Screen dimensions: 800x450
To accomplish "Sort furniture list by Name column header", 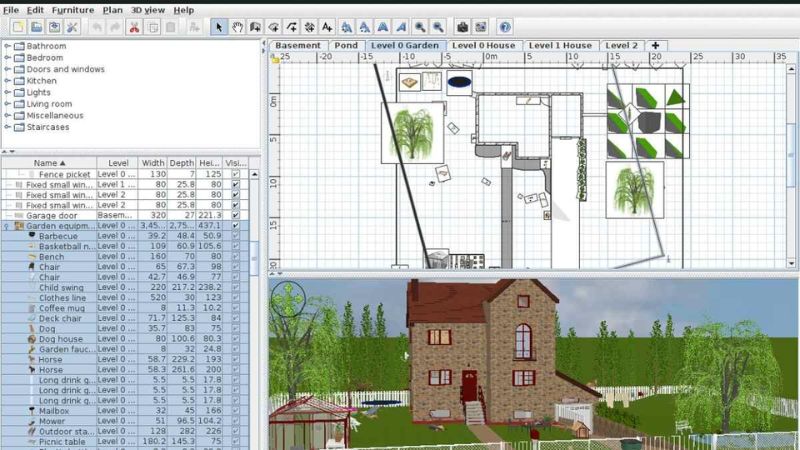I will (48, 162).
